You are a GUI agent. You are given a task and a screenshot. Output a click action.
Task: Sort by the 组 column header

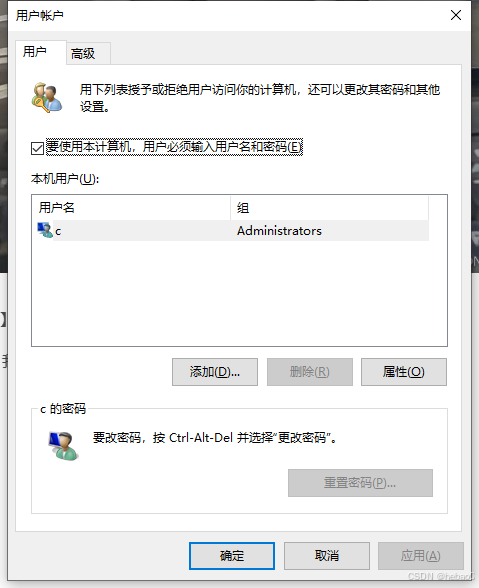point(329,207)
